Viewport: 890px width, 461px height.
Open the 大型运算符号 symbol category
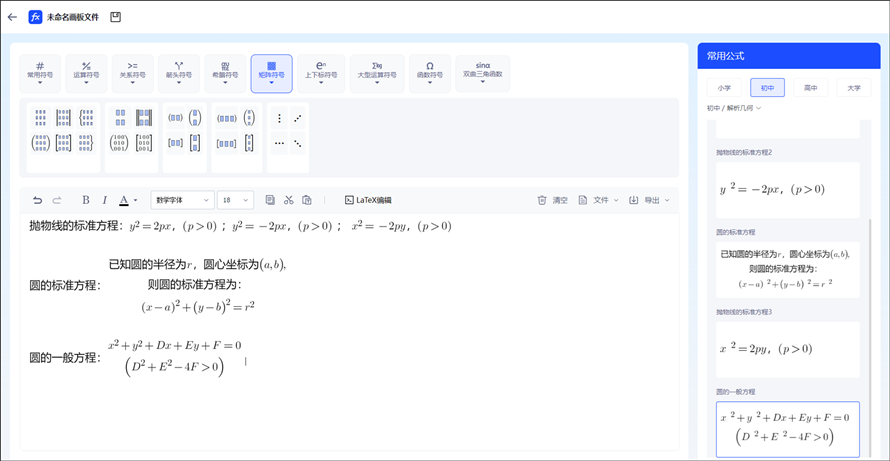[377, 74]
